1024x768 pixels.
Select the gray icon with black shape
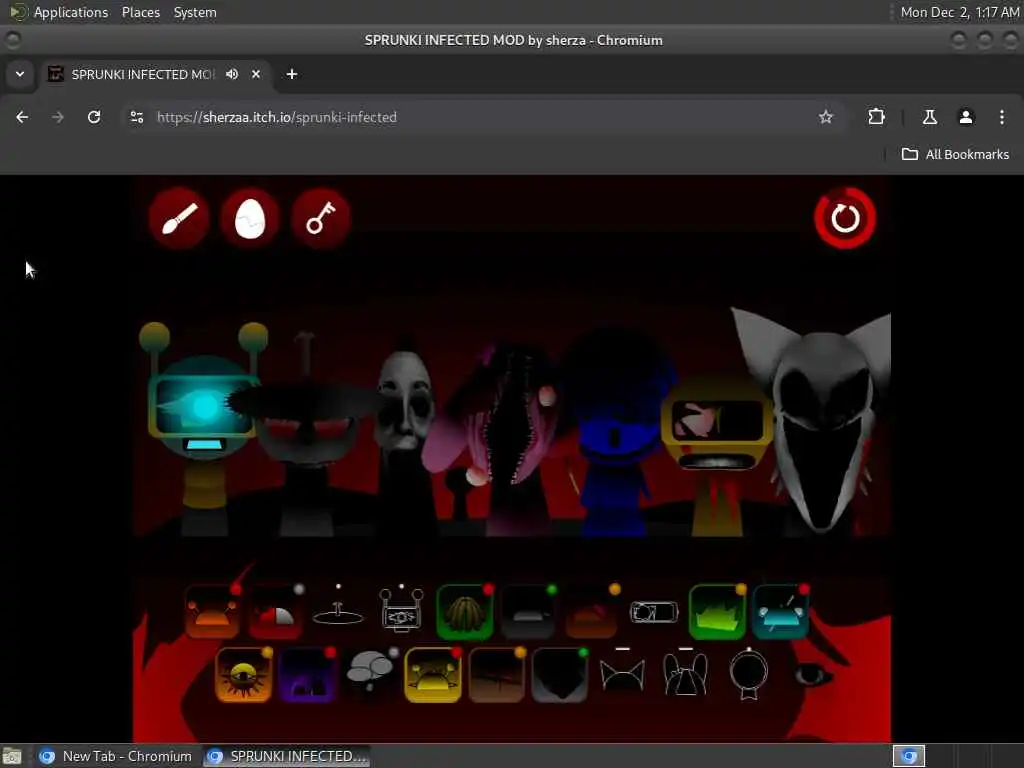click(x=560, y=675)
